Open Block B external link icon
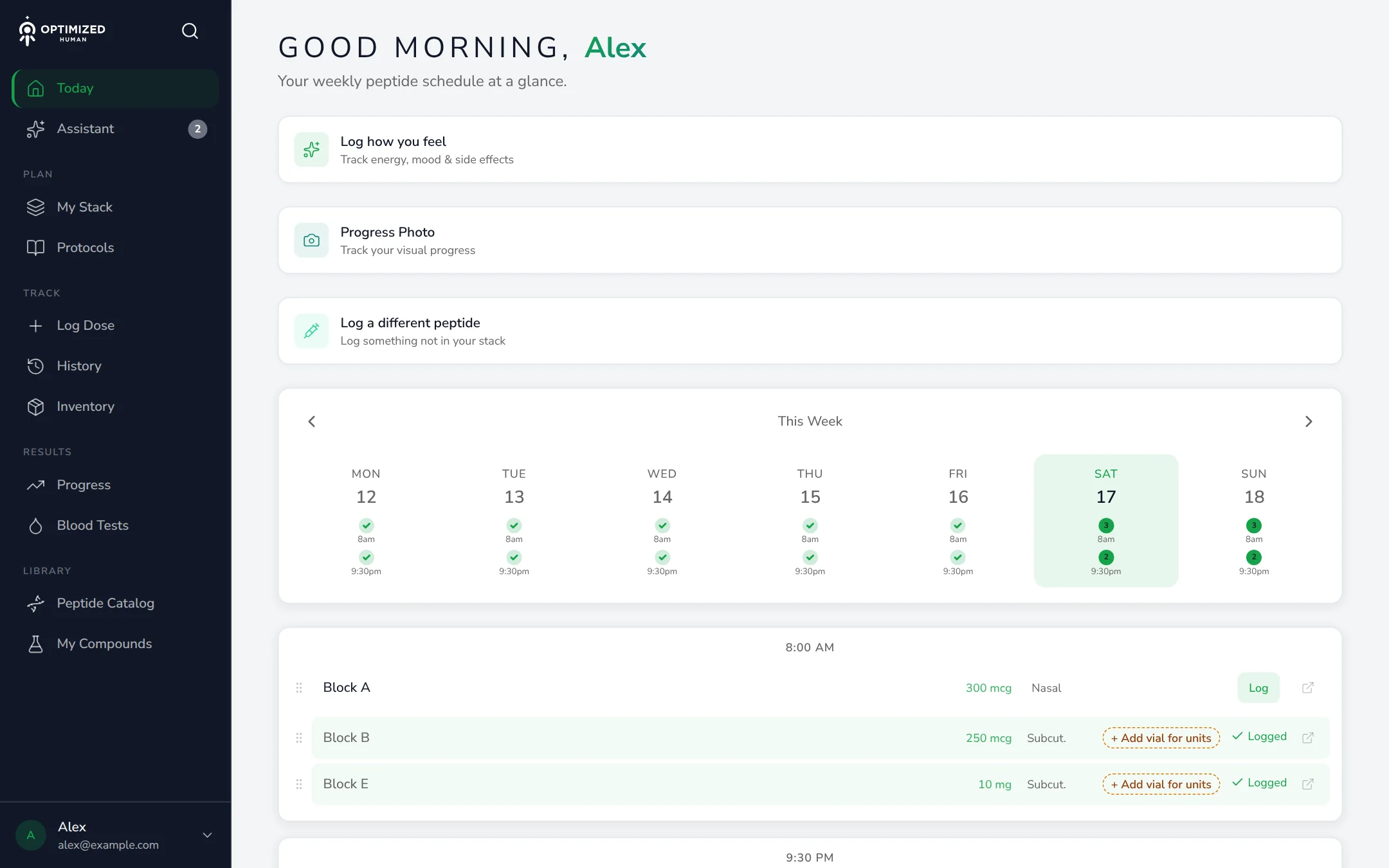Viewport: 1389px width, 868px height. [x=1308, y=738]
